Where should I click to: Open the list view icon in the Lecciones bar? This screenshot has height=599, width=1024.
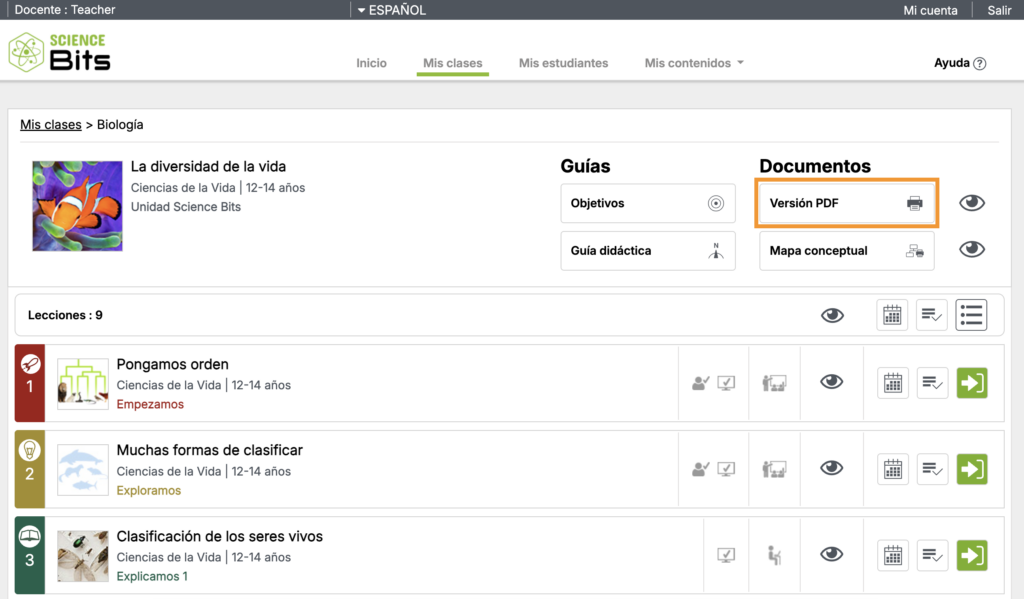(971, 315)
